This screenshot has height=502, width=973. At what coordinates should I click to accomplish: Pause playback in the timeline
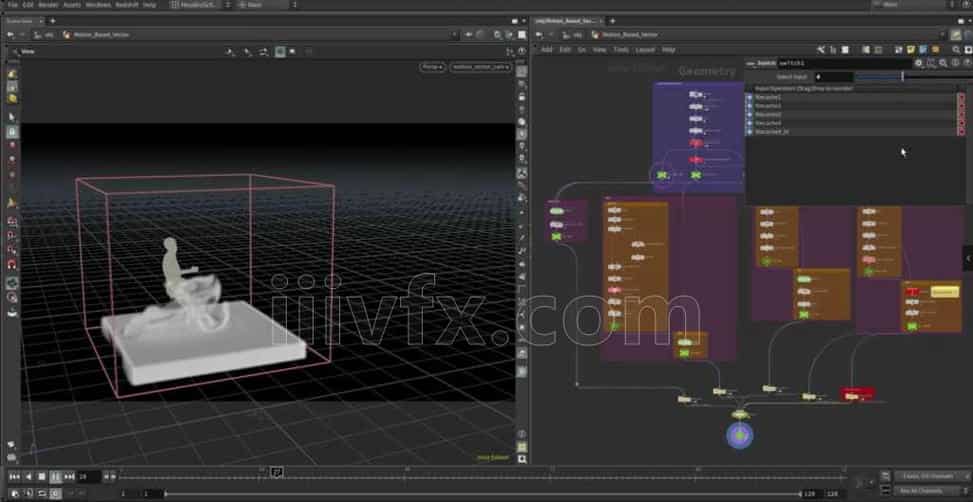point(55,477)
